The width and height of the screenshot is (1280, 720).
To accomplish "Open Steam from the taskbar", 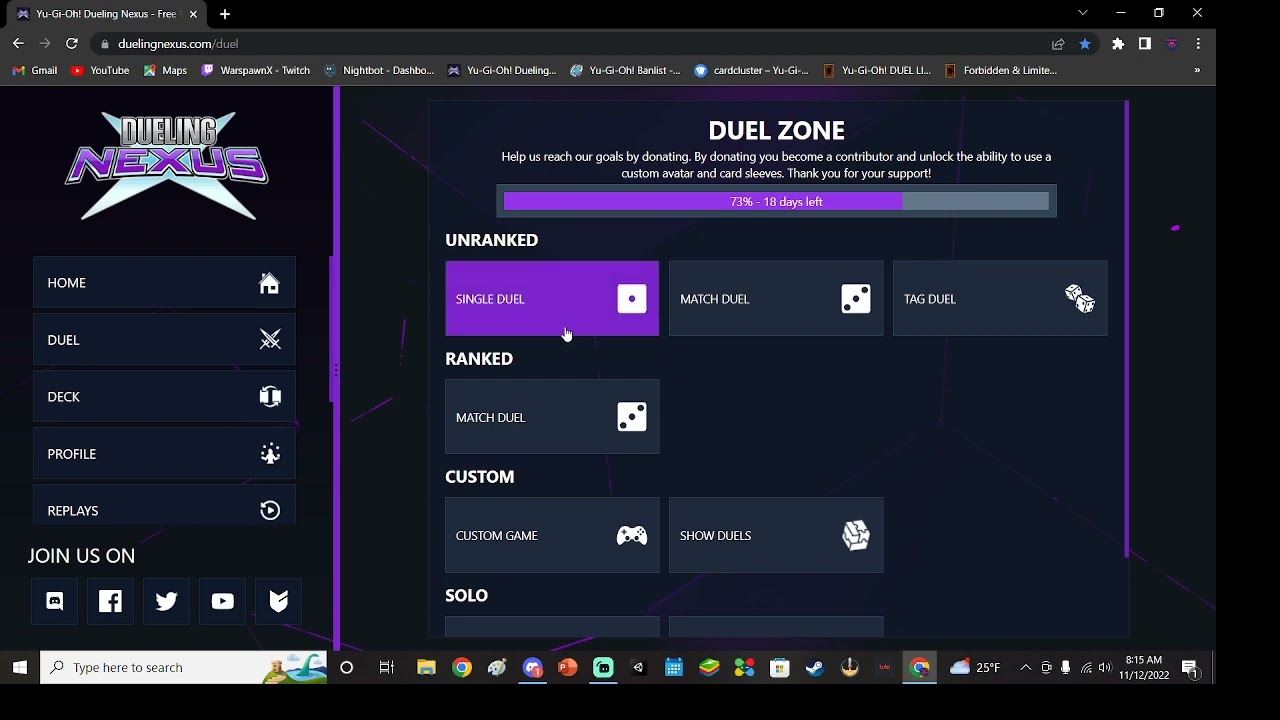I will click(x=815, y=668).
